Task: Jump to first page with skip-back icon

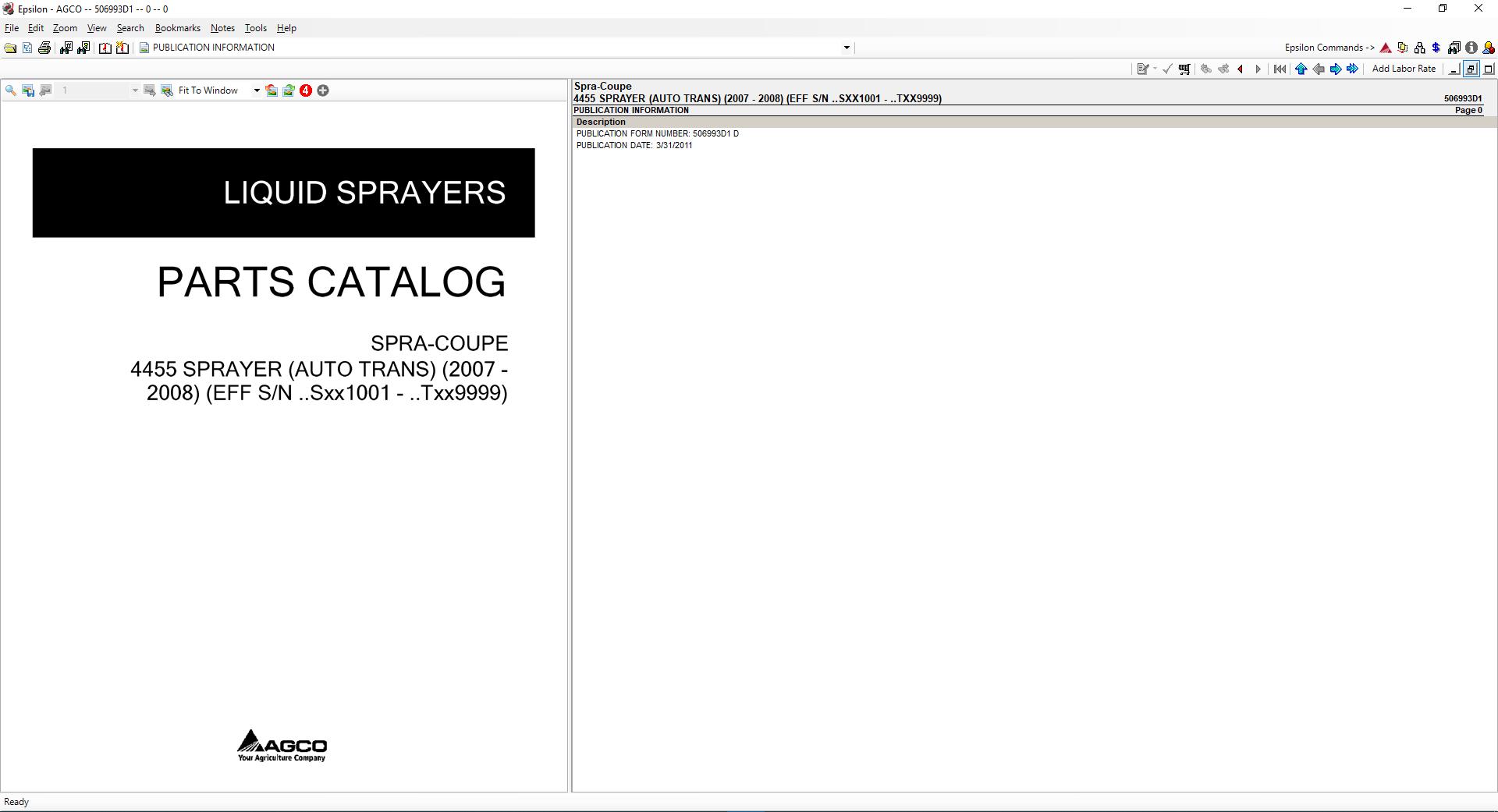Action: 1280,69
